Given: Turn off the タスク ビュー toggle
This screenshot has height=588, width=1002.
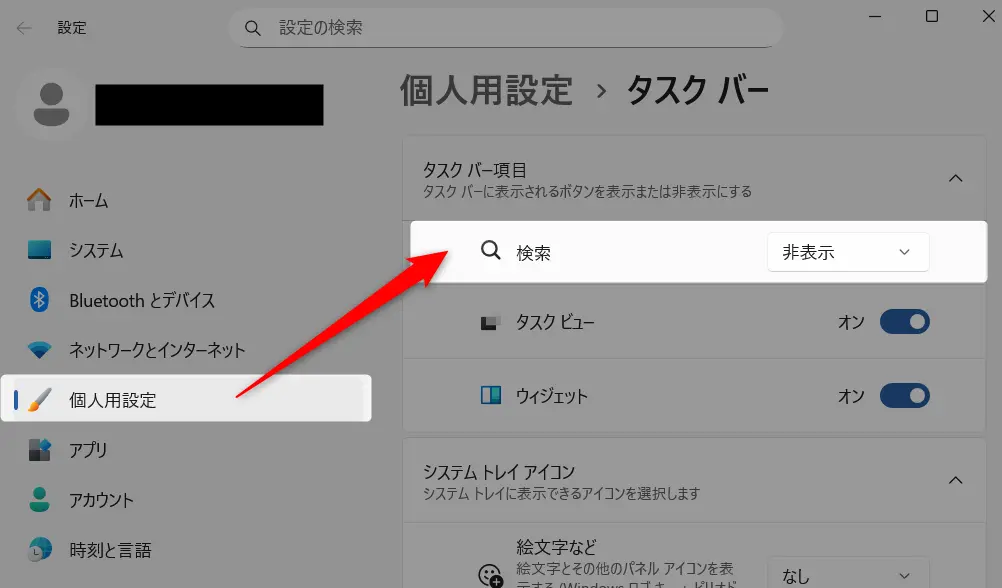Looking at the screenshot, I should pyautogui.click(x=904, y=322).
